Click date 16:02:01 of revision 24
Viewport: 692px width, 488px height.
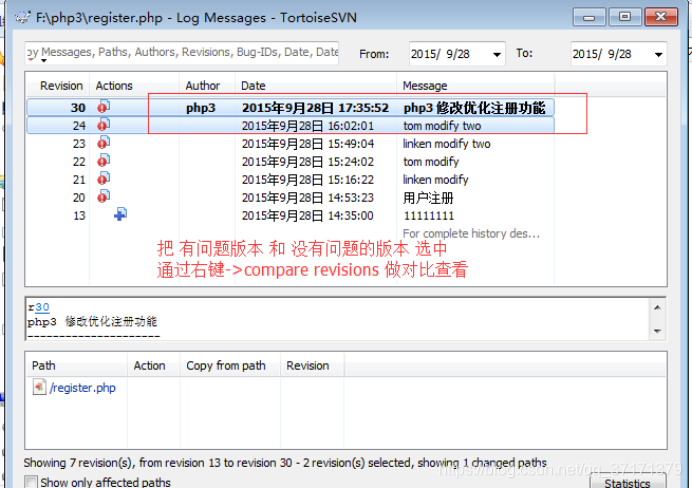(x=308, y=126)
